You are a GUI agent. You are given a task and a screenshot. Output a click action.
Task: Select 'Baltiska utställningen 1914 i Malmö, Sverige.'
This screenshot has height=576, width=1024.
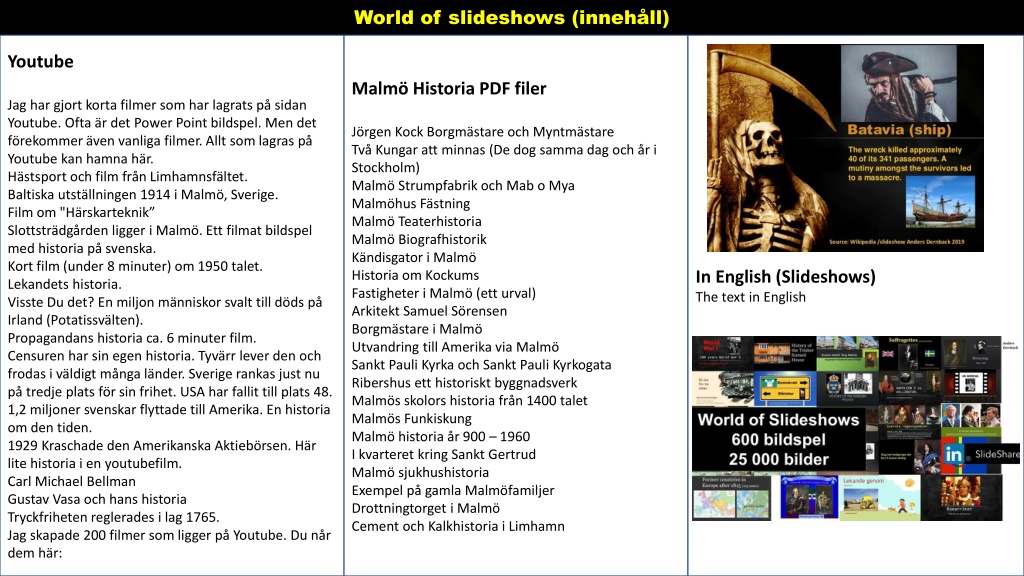coord(142,195)
